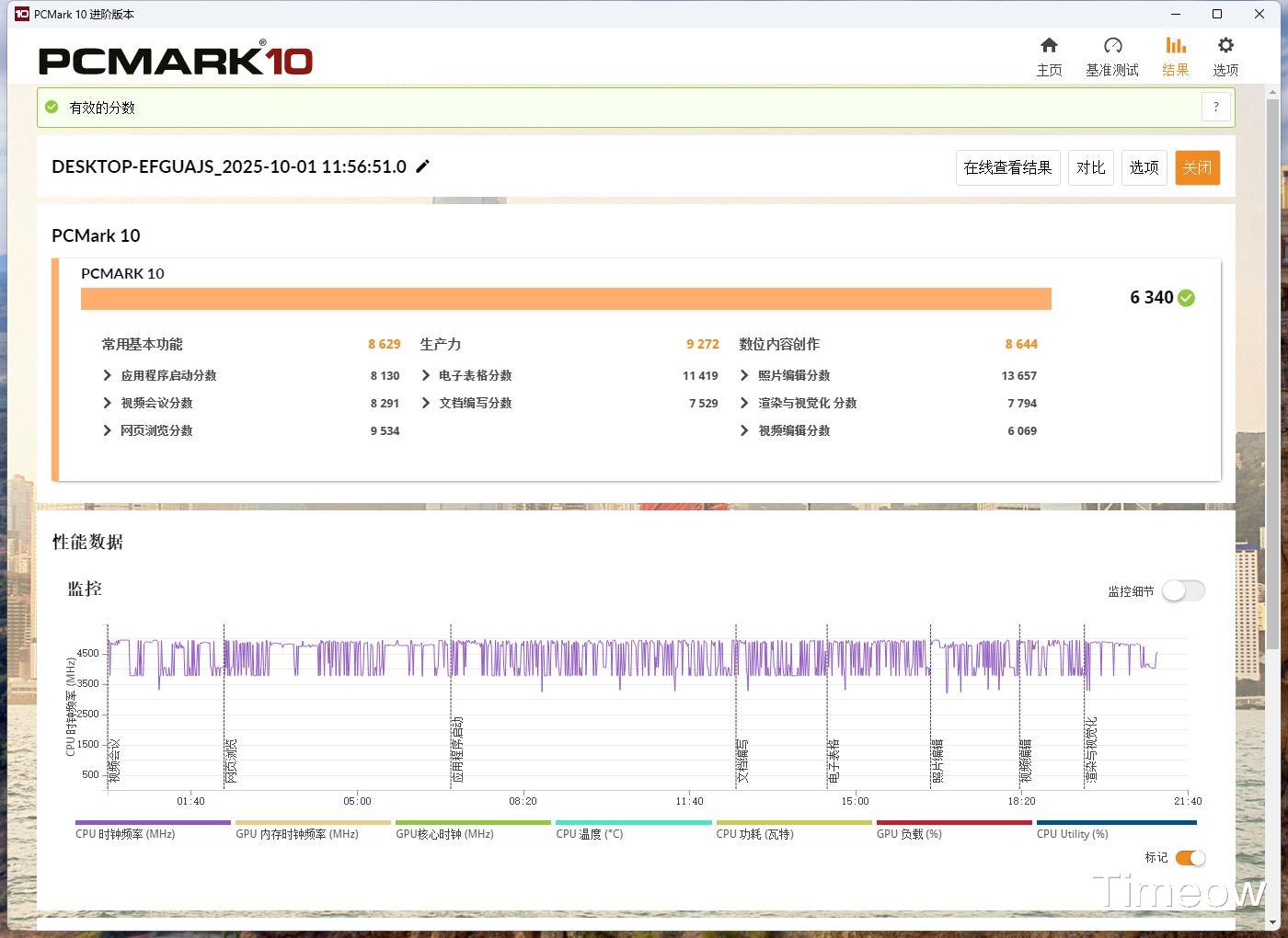Select the 结果 results bar-chart icon
The image size is (1288, 938).
[1175, 45]
